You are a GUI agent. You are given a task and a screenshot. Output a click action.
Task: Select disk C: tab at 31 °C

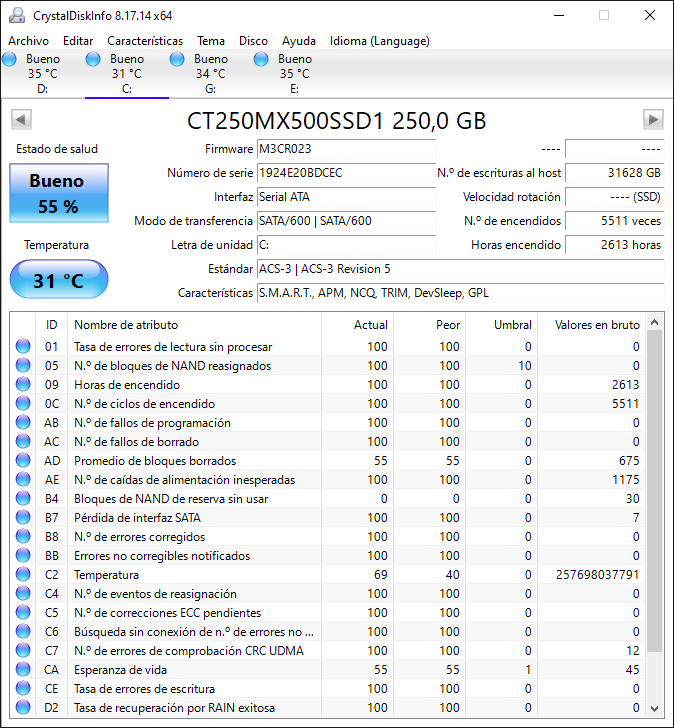click(x=127, y=74)
